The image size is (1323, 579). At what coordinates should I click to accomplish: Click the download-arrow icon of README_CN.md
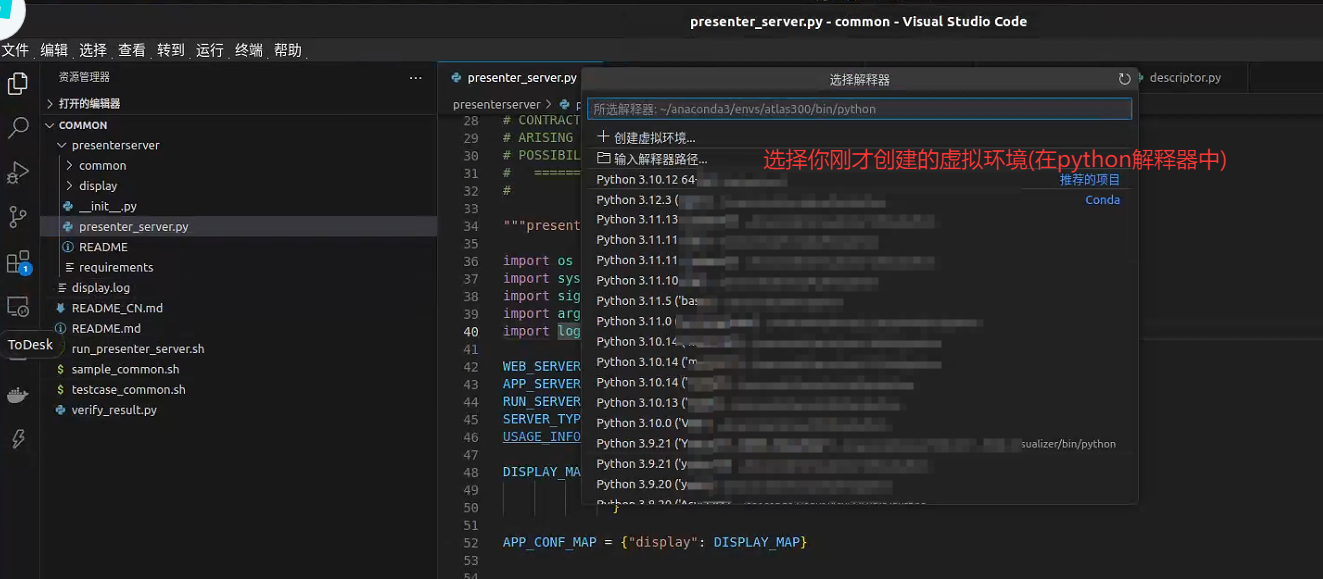(61, 308)
